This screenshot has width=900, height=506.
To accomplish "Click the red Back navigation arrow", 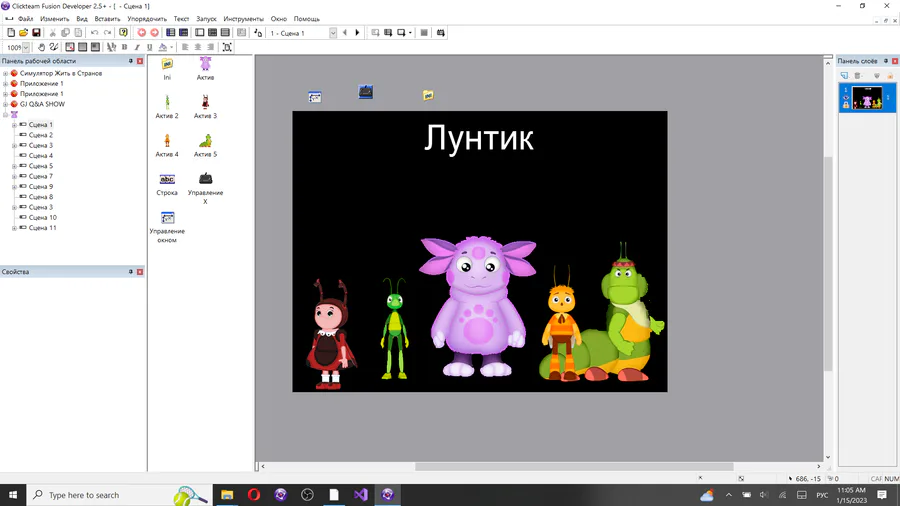I will [141, 33].
